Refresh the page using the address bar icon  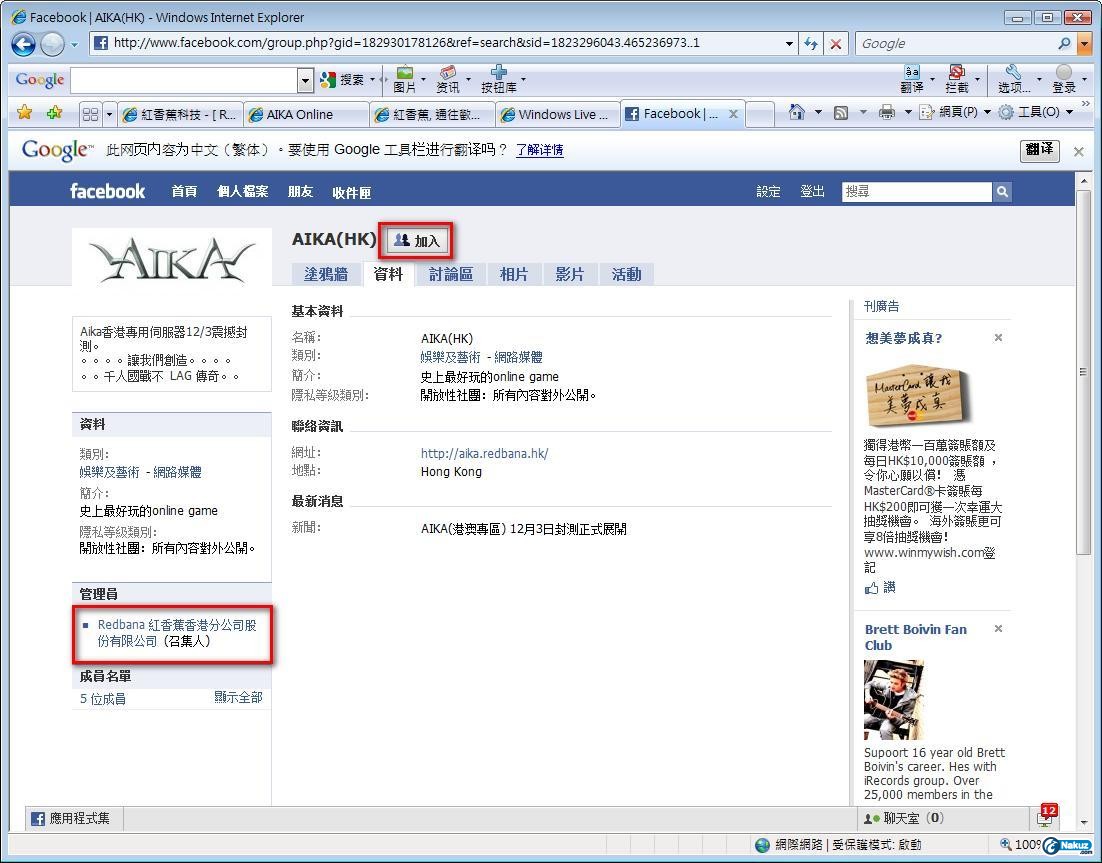click(x=811, y=43)
